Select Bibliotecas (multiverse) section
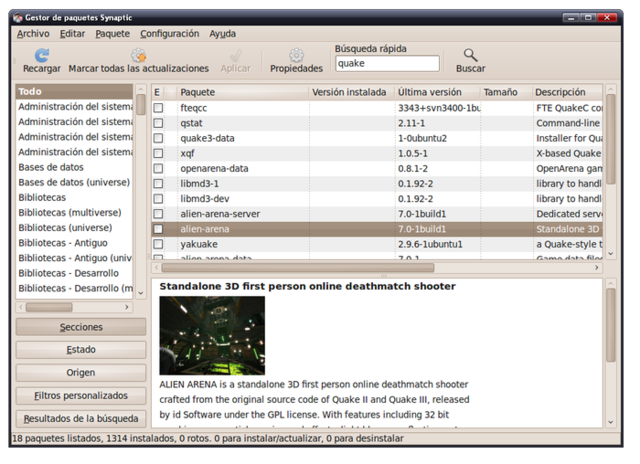This screenshot has height=464, width=640. pyautogui.click(x=74, y=213)
